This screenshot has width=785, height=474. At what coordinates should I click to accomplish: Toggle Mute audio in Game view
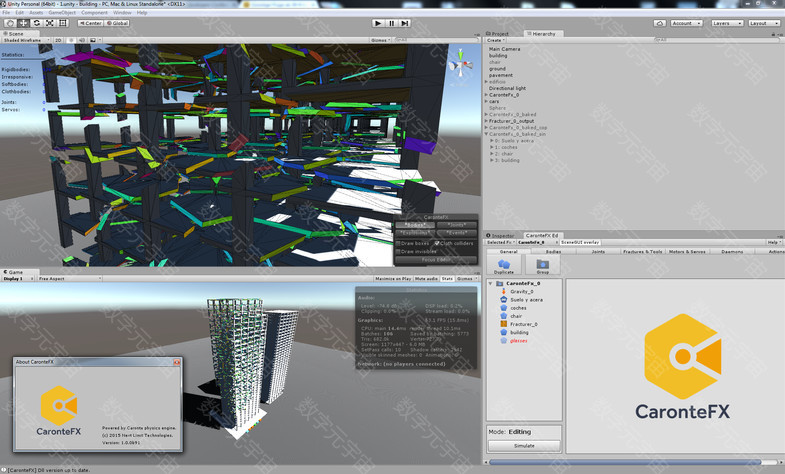pyautogui.click(x=426, y=278)
